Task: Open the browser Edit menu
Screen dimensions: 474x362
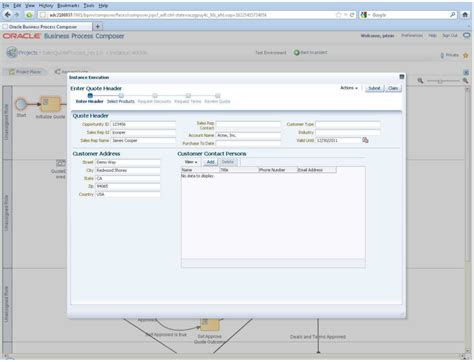Action: 17,5
